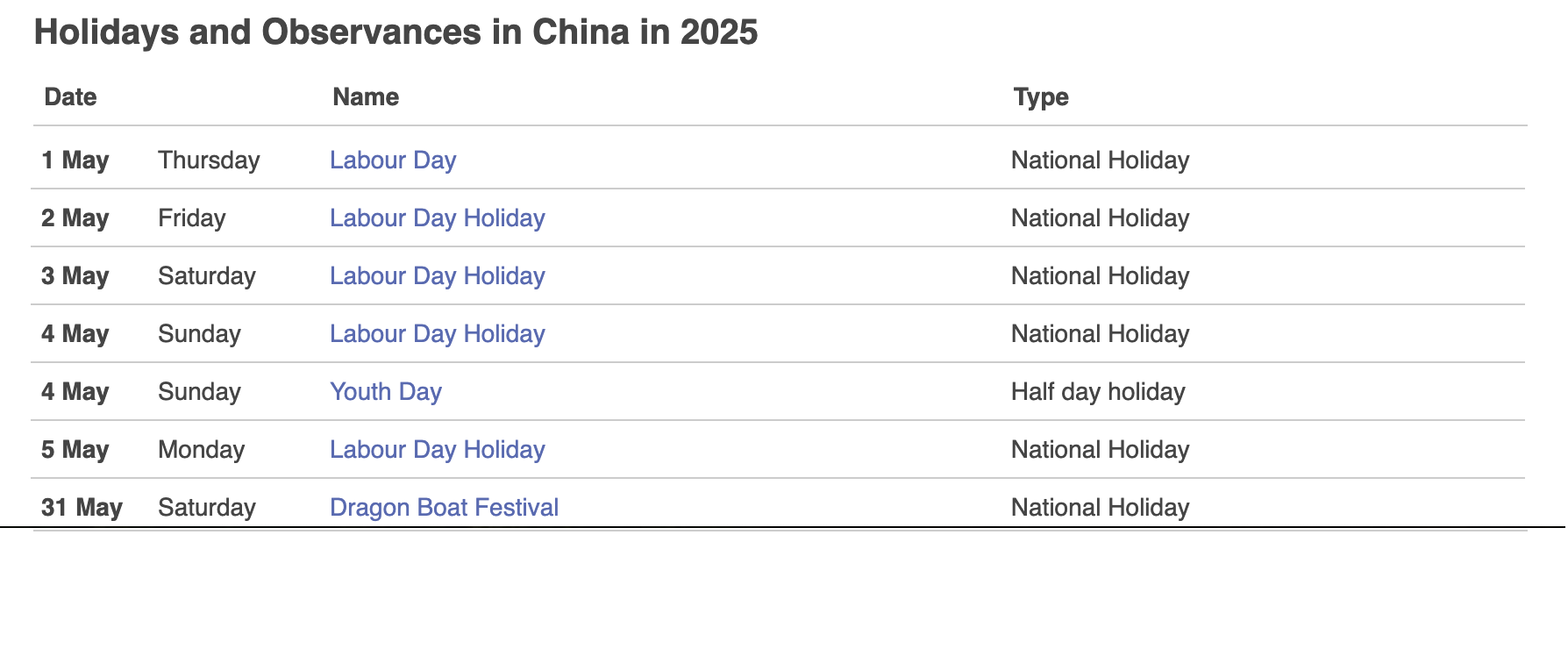Open the Labour Day link for 1 May

coord(393,160)
